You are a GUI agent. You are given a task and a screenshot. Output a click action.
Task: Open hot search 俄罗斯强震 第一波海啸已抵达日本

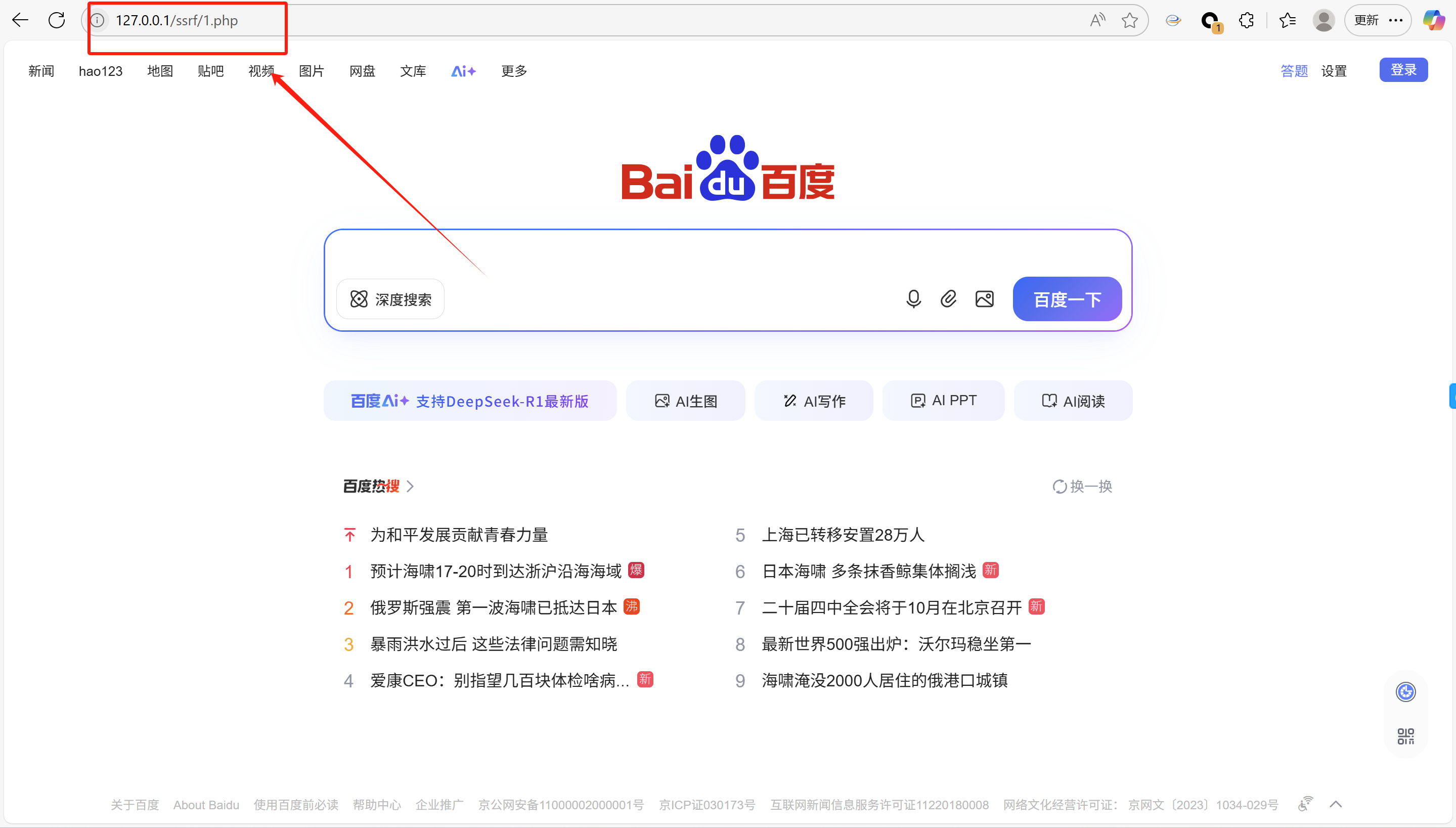click(x=494, y=608)
